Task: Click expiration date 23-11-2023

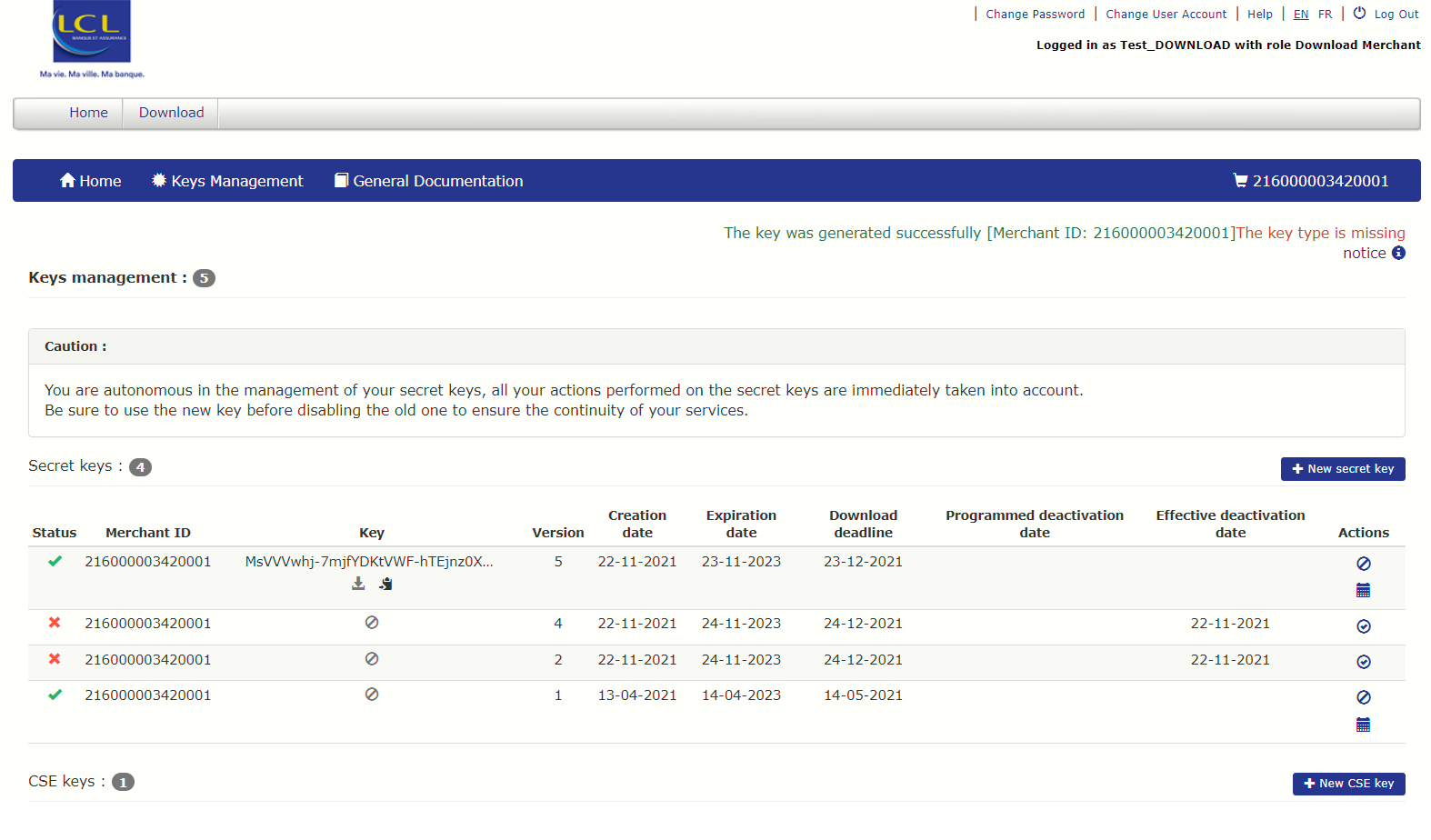Action: coord(742,562)
